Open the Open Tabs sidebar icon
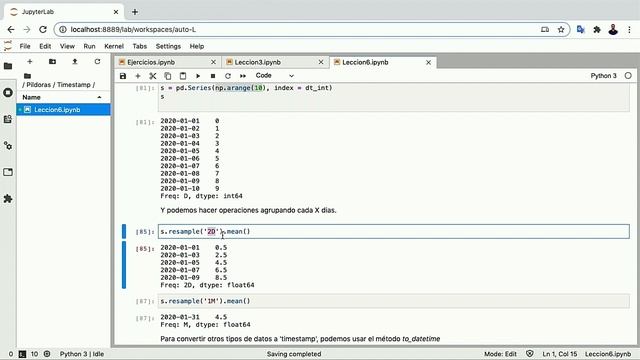 point(8,172)
